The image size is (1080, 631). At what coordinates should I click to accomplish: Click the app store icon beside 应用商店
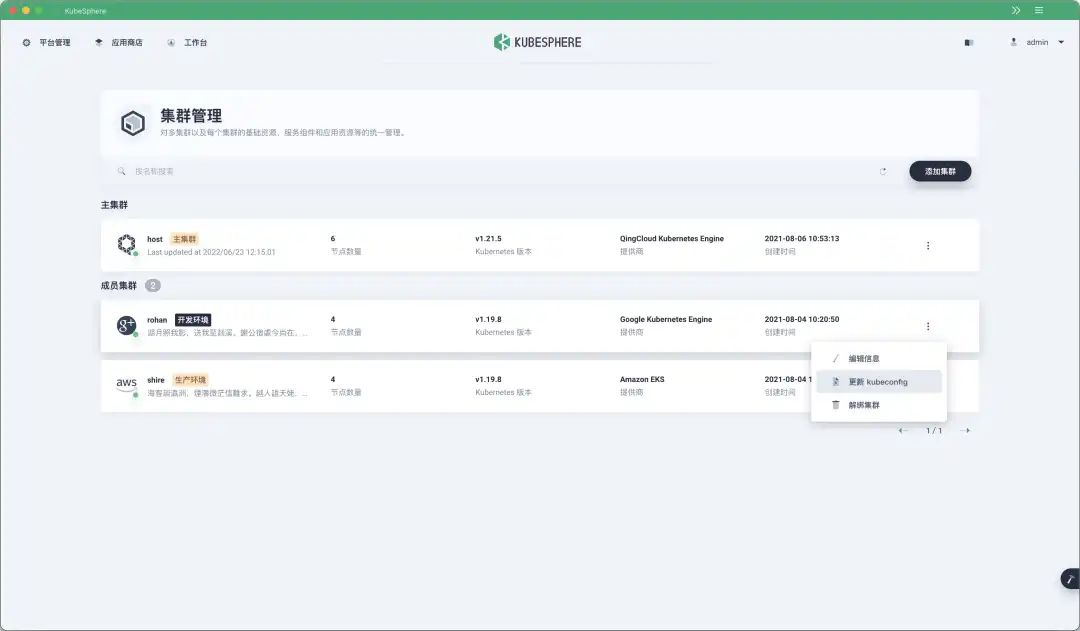point(99,43)
